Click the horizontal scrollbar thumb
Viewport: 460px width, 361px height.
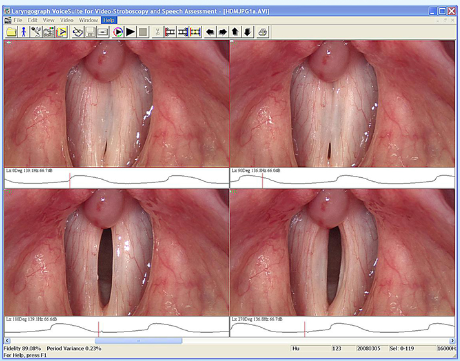(138, 341)
